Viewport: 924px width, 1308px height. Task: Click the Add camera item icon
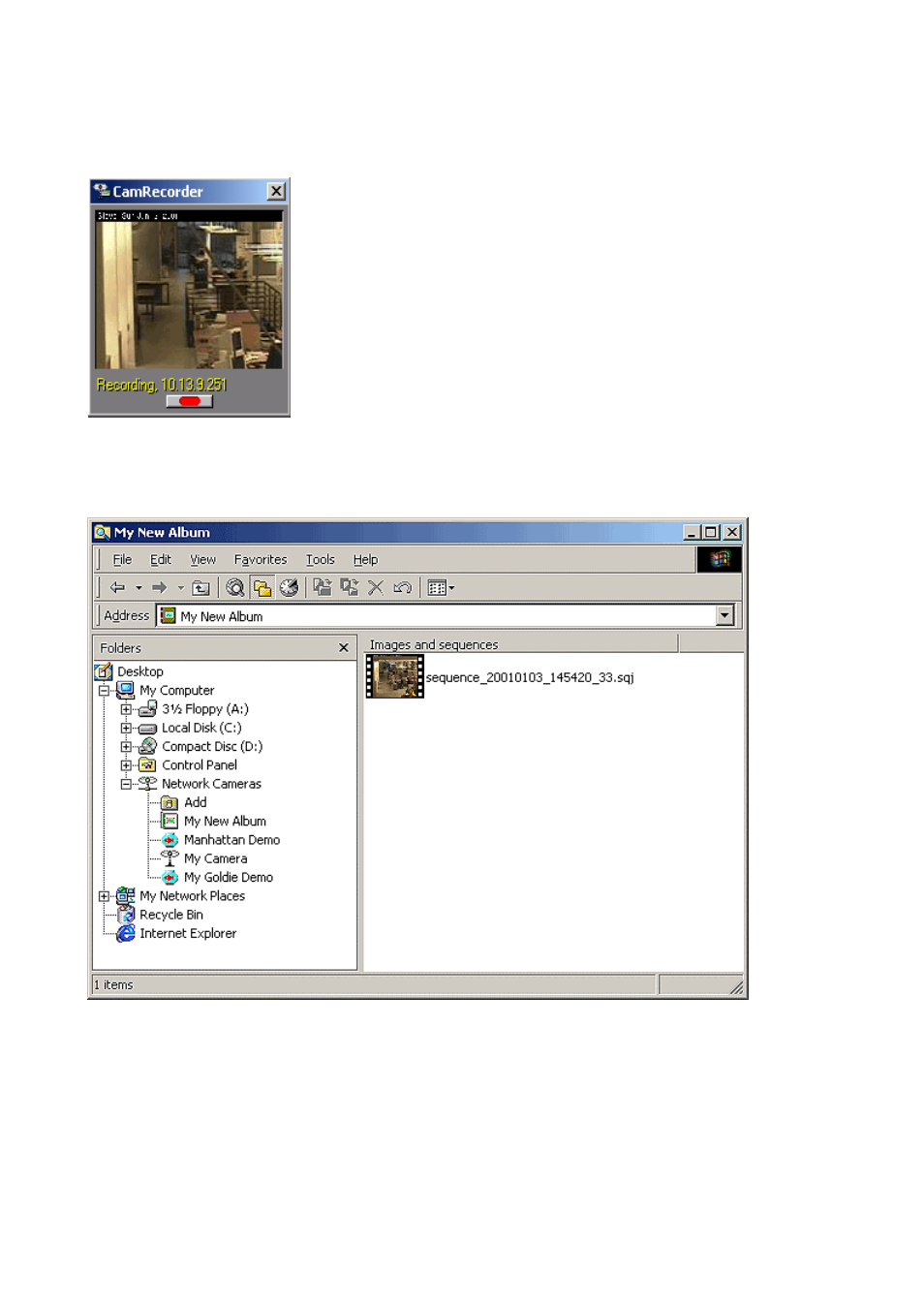[x=169, y=802]
